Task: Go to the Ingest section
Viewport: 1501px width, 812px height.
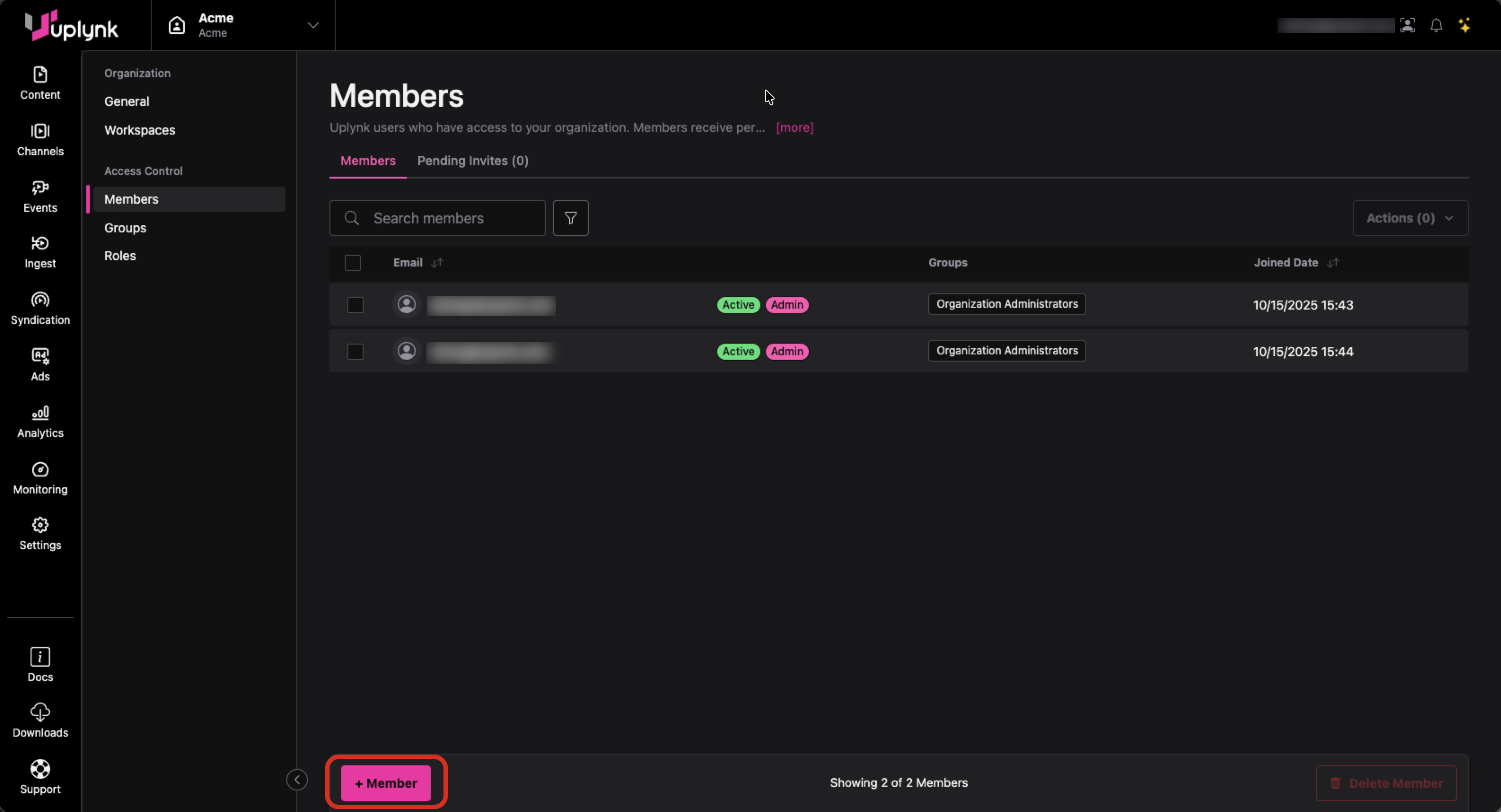Action: click(40, 252)
